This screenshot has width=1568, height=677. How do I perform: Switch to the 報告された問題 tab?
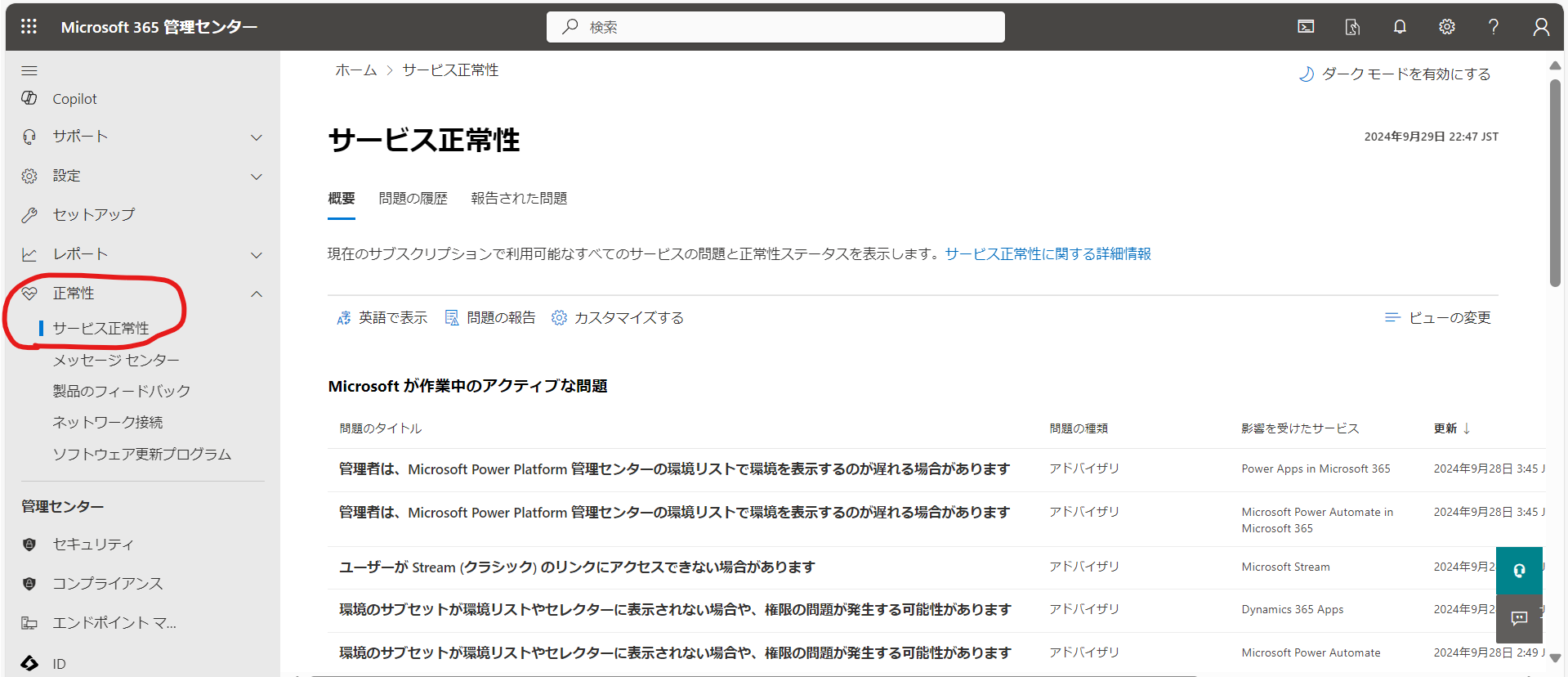point(519,199)
